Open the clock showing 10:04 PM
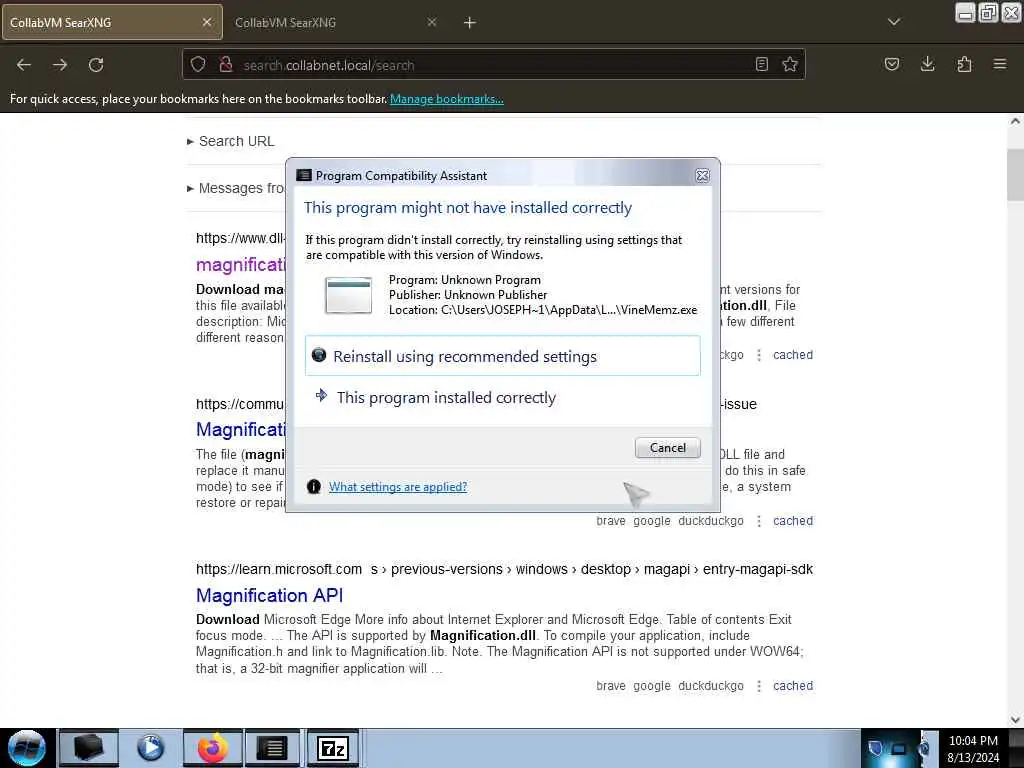The image size is (1024, 768). tap(973, 748)
